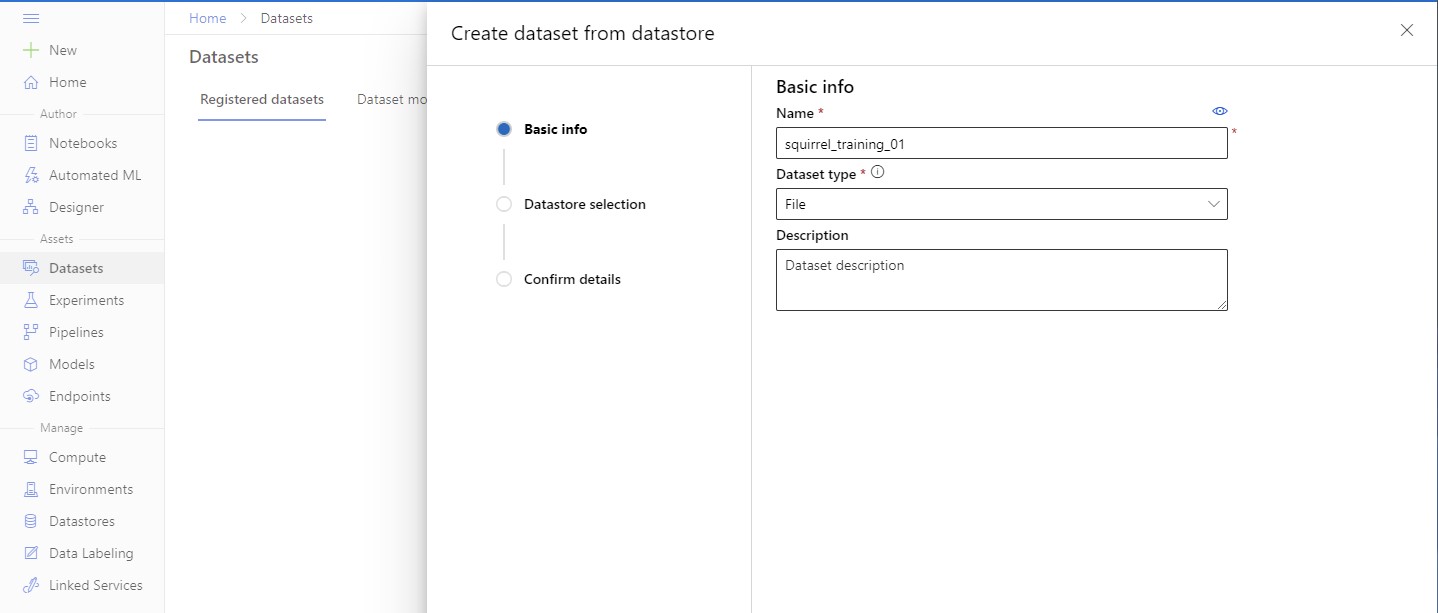The width and height of the screenshot is (1438, 613).
Task: Select the Datastore selection step circle
Action: (x=504, y=204)
